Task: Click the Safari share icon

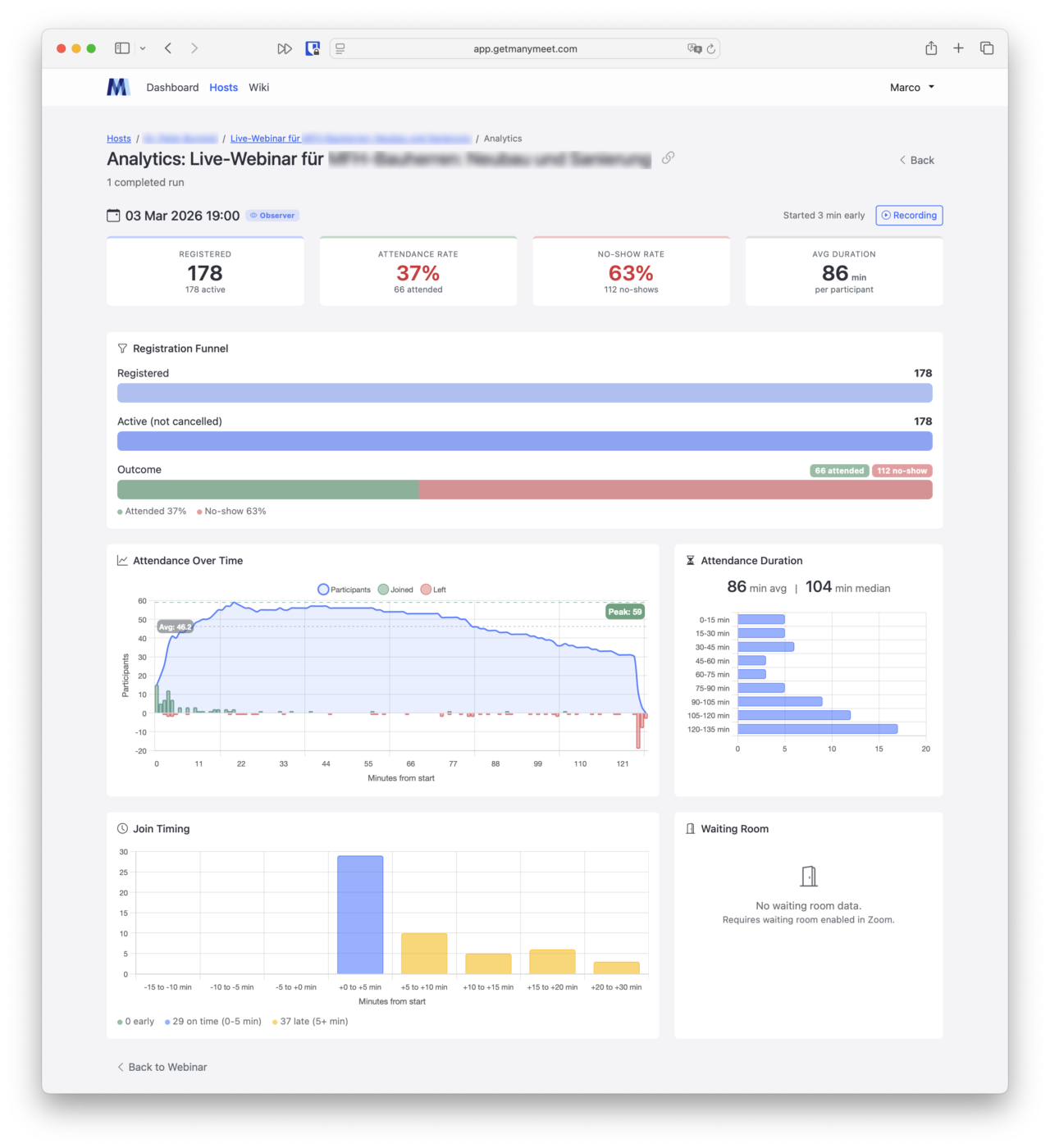Action: [931, 48]
